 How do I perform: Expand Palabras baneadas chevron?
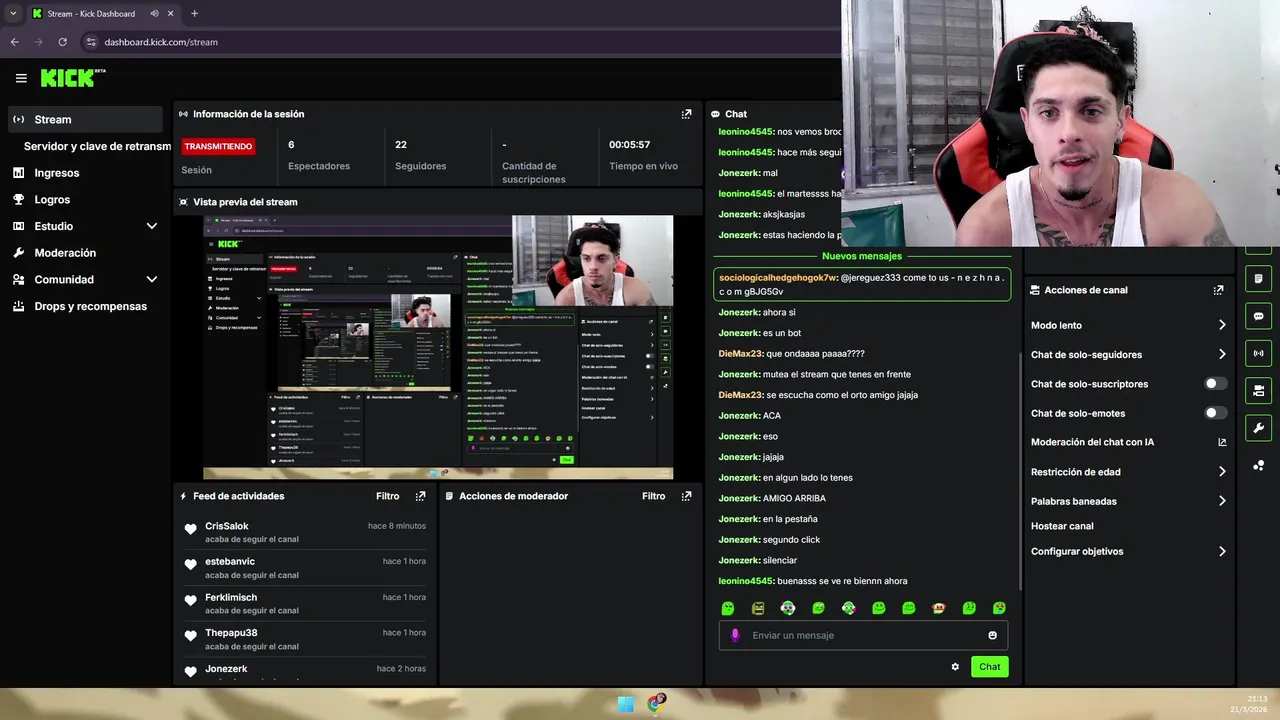(1222, 501)
